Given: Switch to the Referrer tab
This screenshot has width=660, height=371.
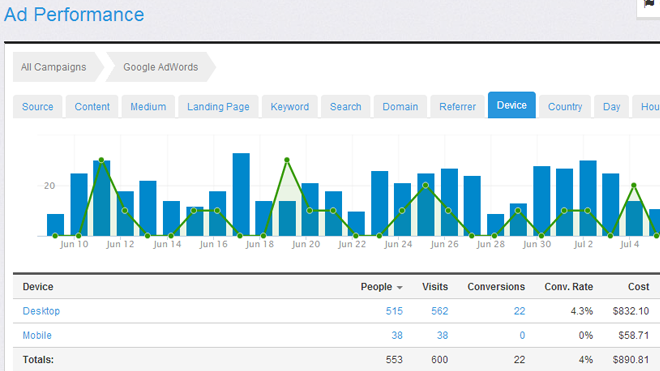Looking at the screenshot, I should click(458, 107).
